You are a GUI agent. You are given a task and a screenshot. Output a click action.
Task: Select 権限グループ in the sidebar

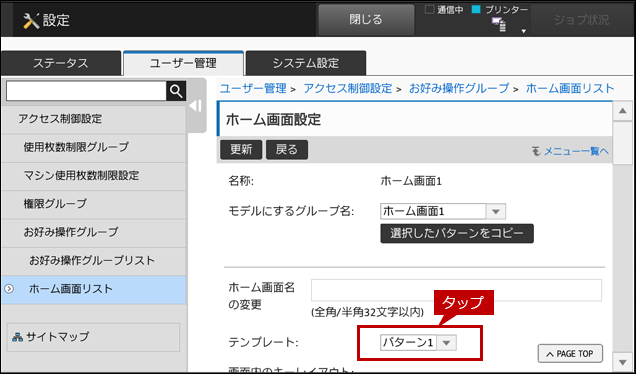[94, 204]
